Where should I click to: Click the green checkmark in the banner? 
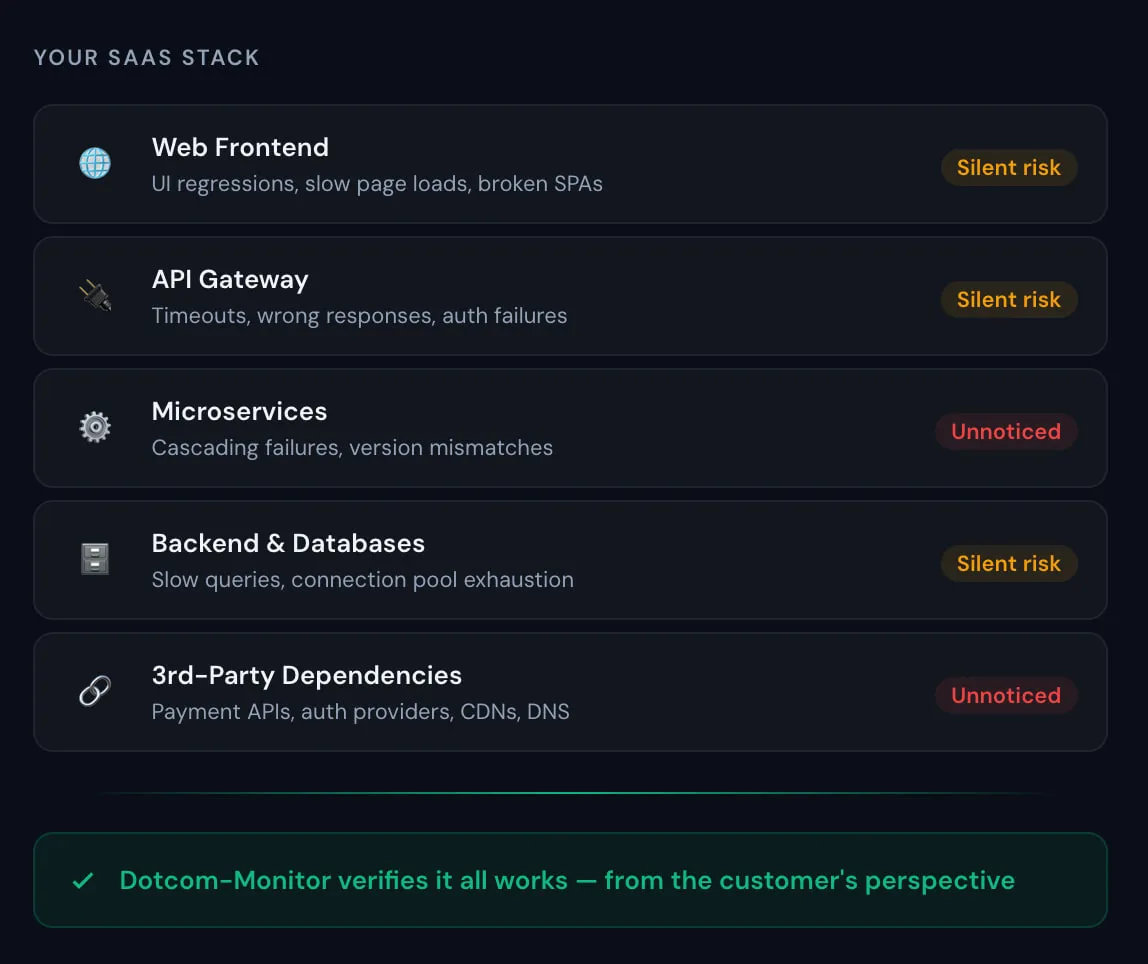click(83, 880)
